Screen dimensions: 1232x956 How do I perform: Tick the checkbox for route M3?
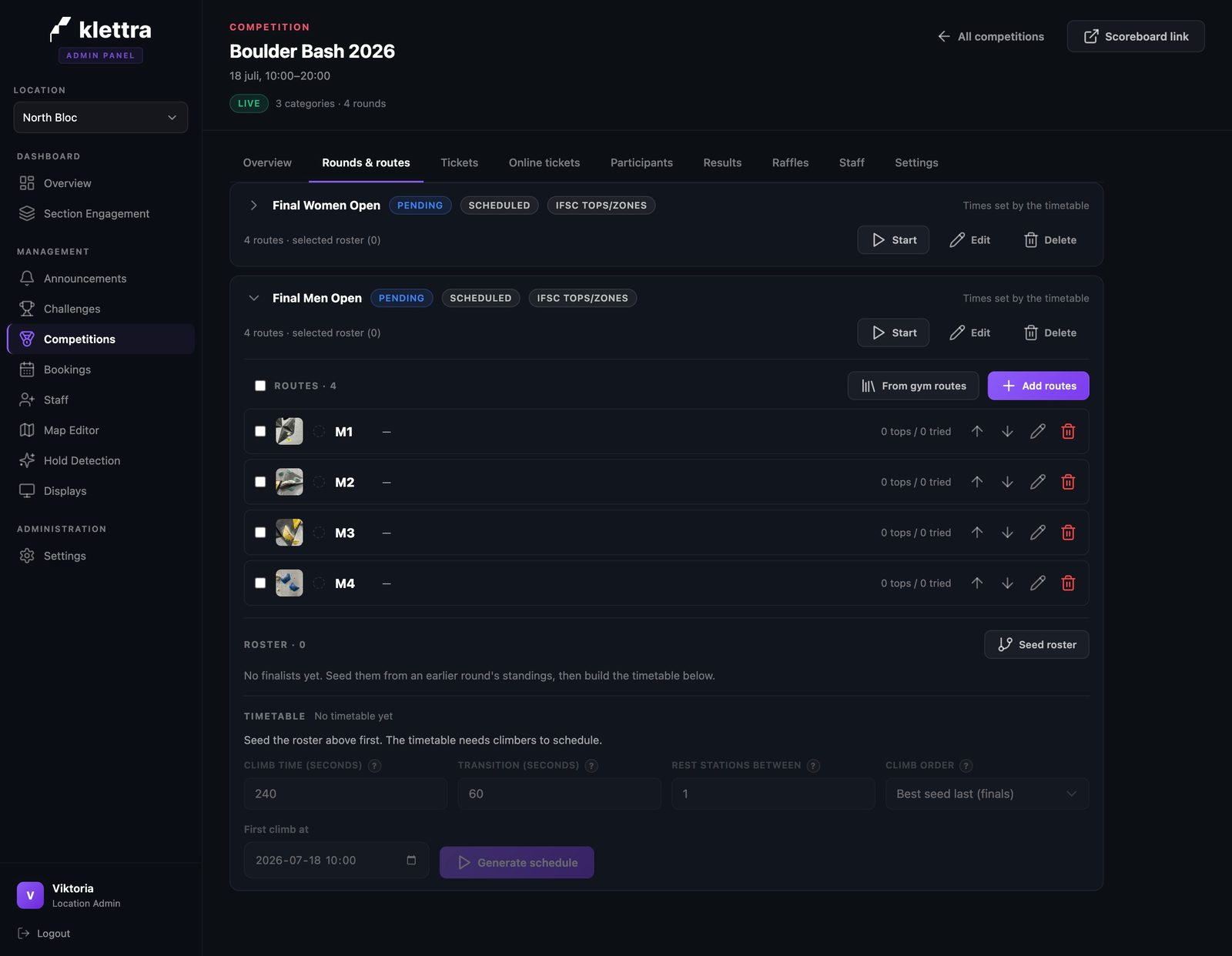[260, 533]
